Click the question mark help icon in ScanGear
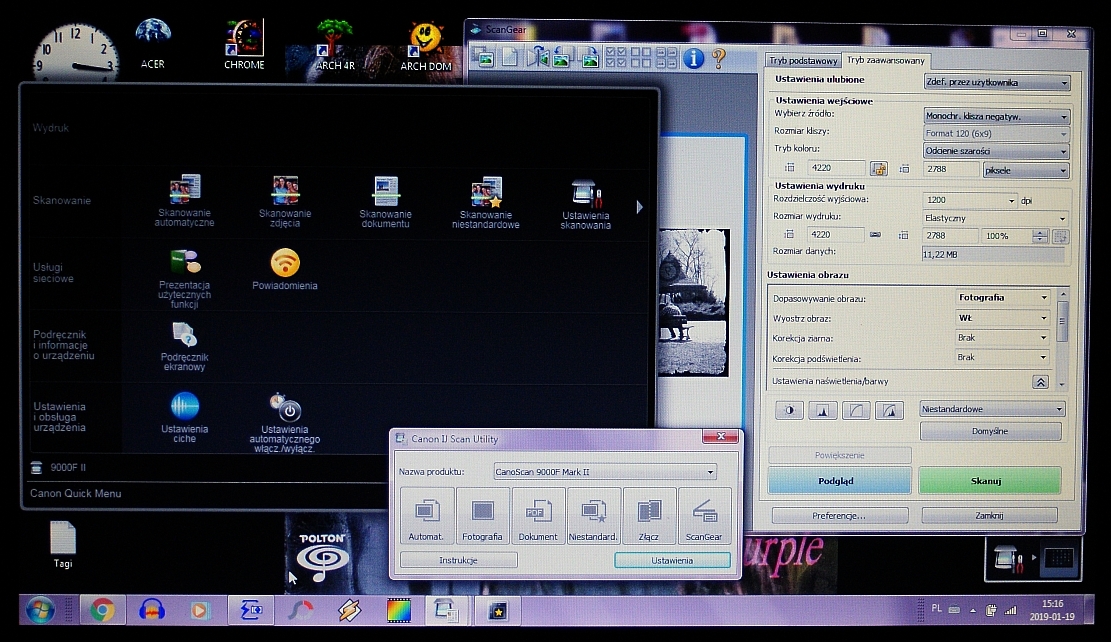 [718, 58]
